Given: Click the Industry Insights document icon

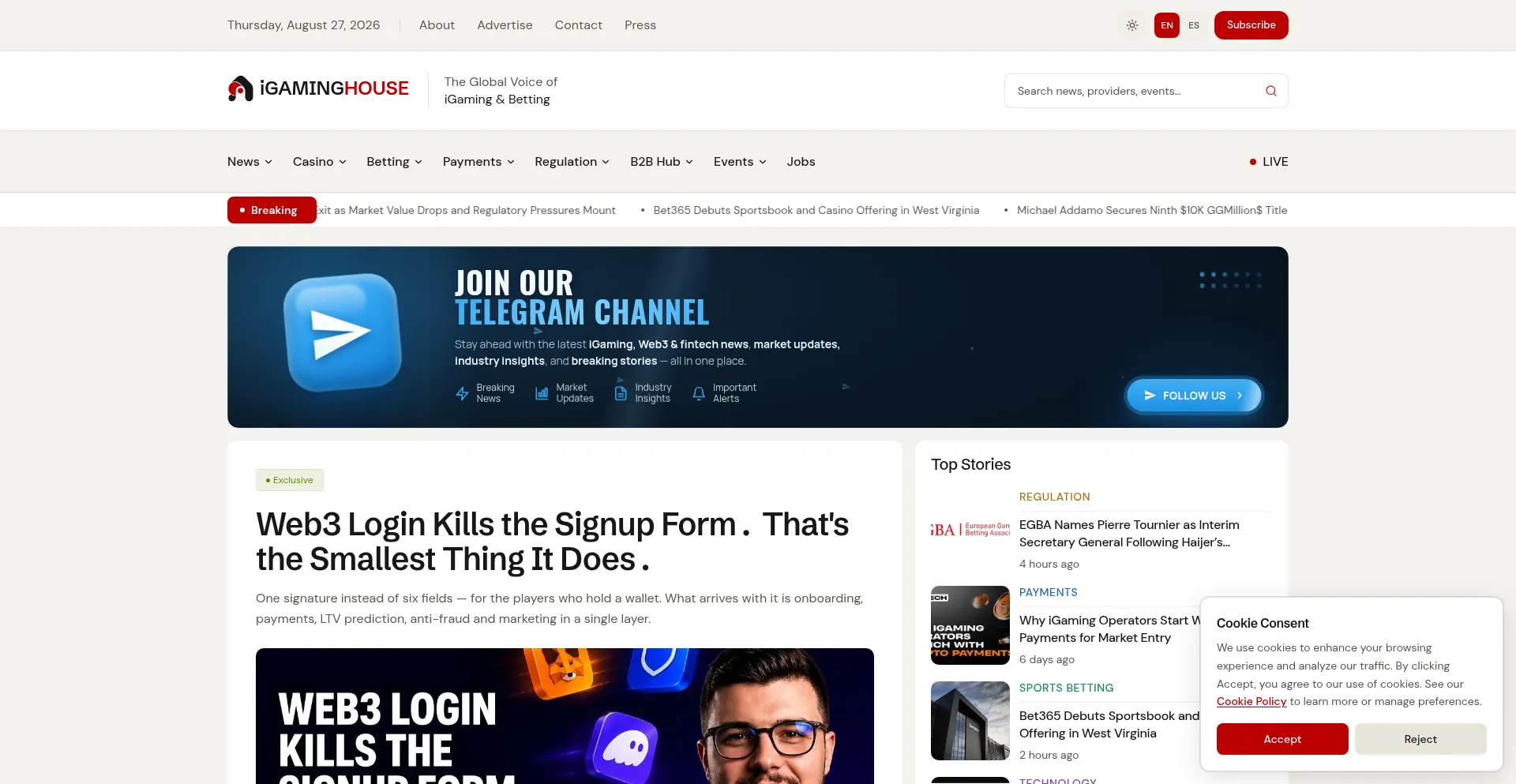Looking at the screenshot, I should [x=621, y=393].
